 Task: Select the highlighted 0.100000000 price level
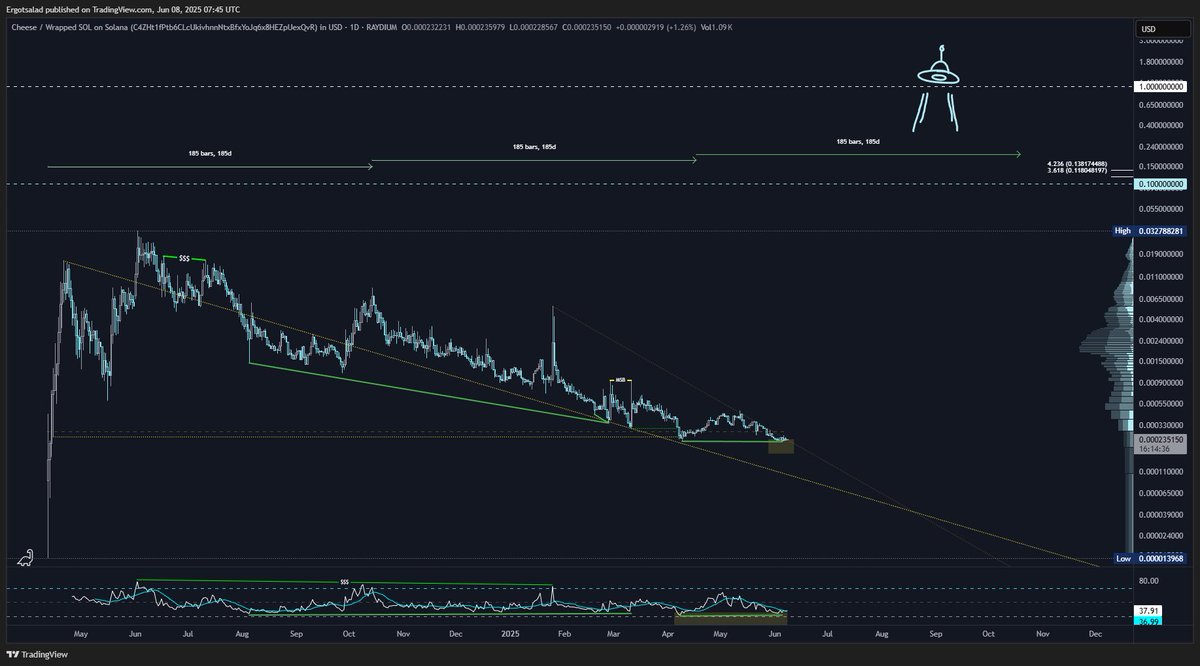[1160, 185]
